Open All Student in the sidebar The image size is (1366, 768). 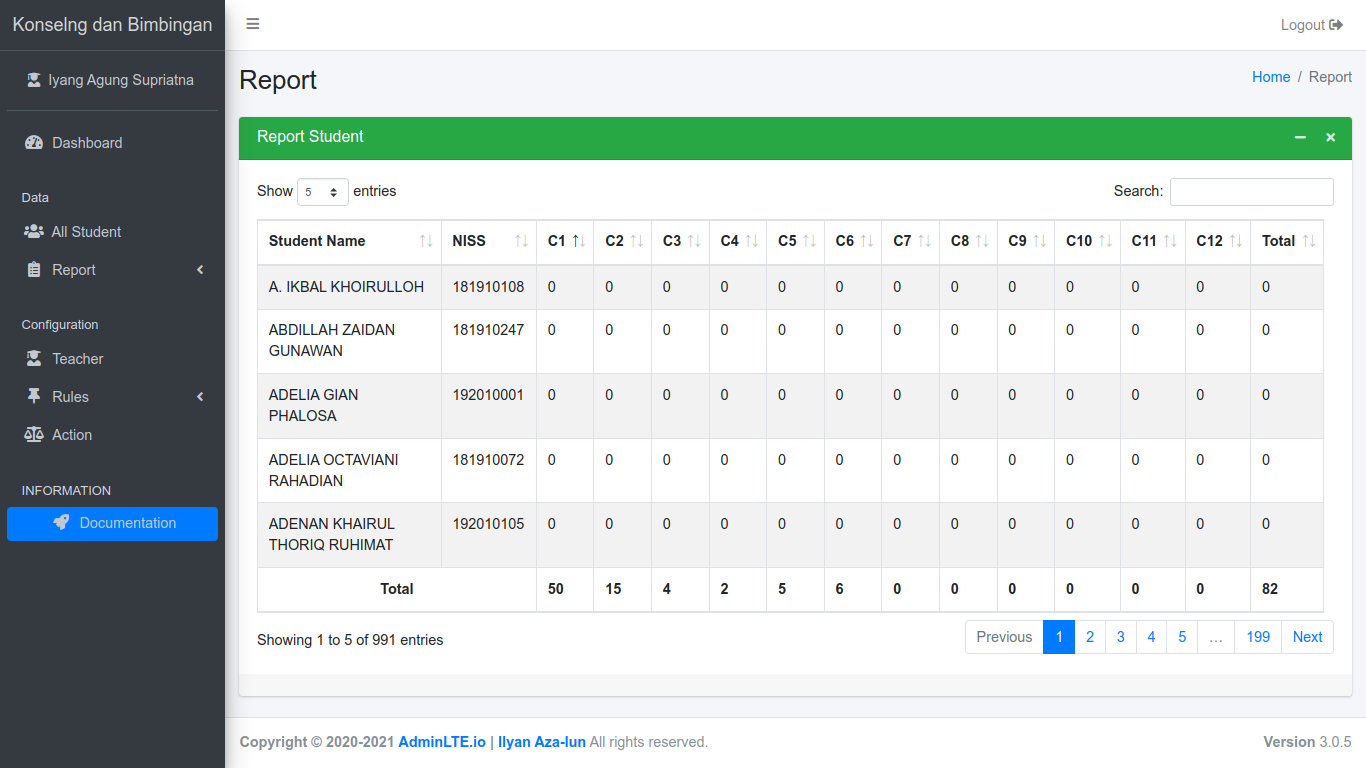(x=112, y=232)
